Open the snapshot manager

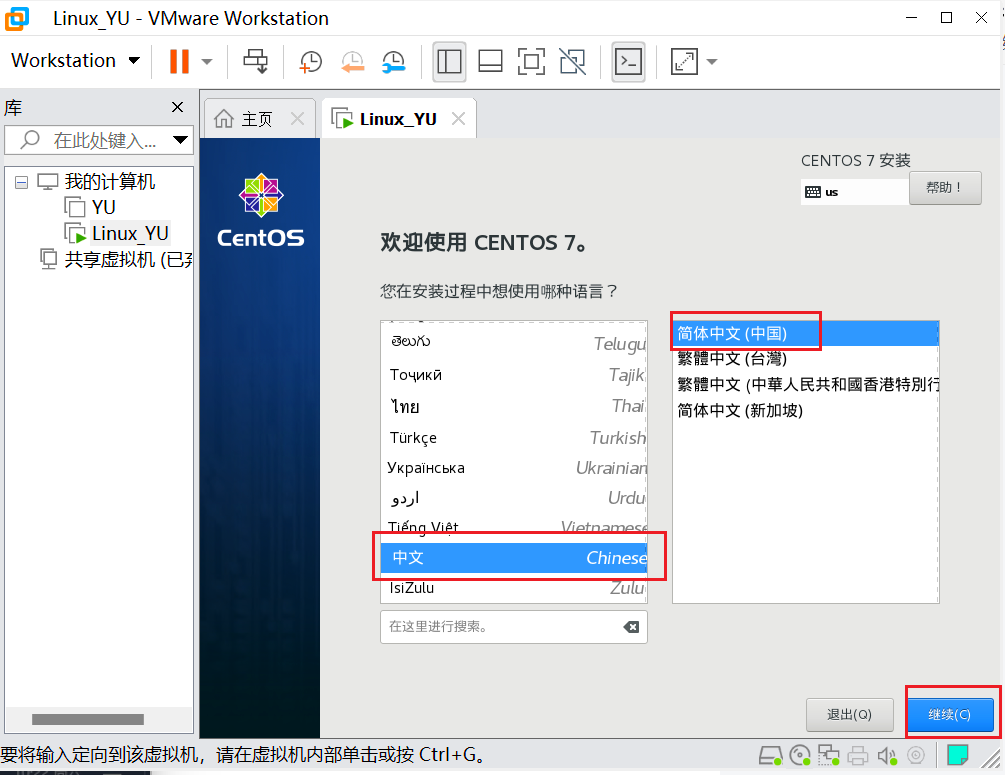click(394, 62)
